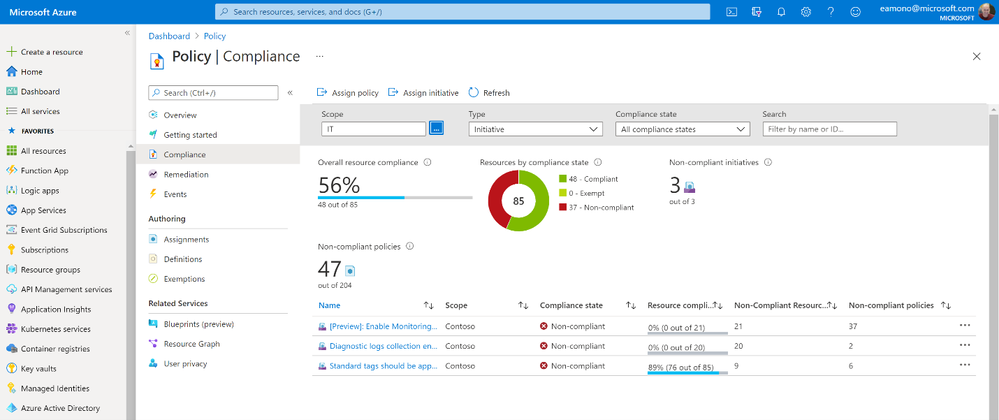
Task: Sort table by Compliance state column
Action: (x=631, y=306)
